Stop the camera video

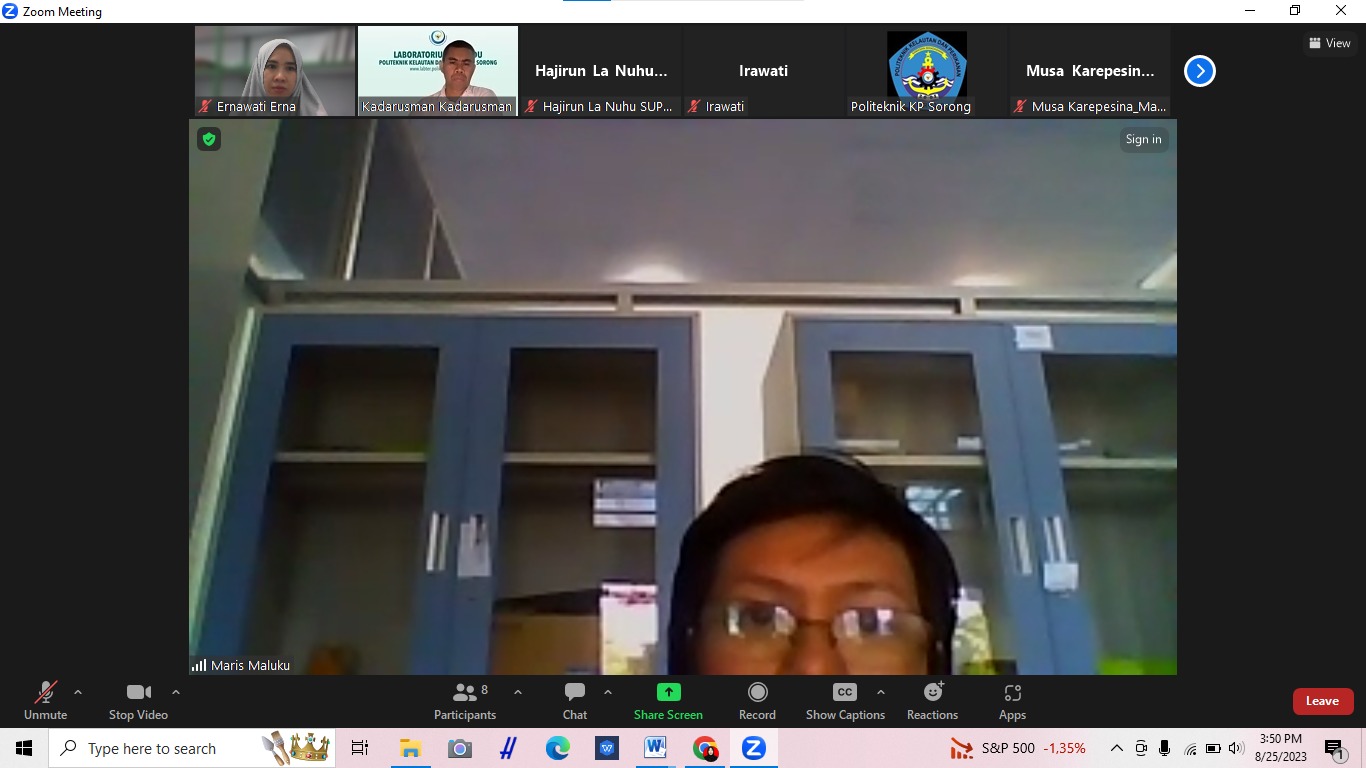click(x=138, y=701)
